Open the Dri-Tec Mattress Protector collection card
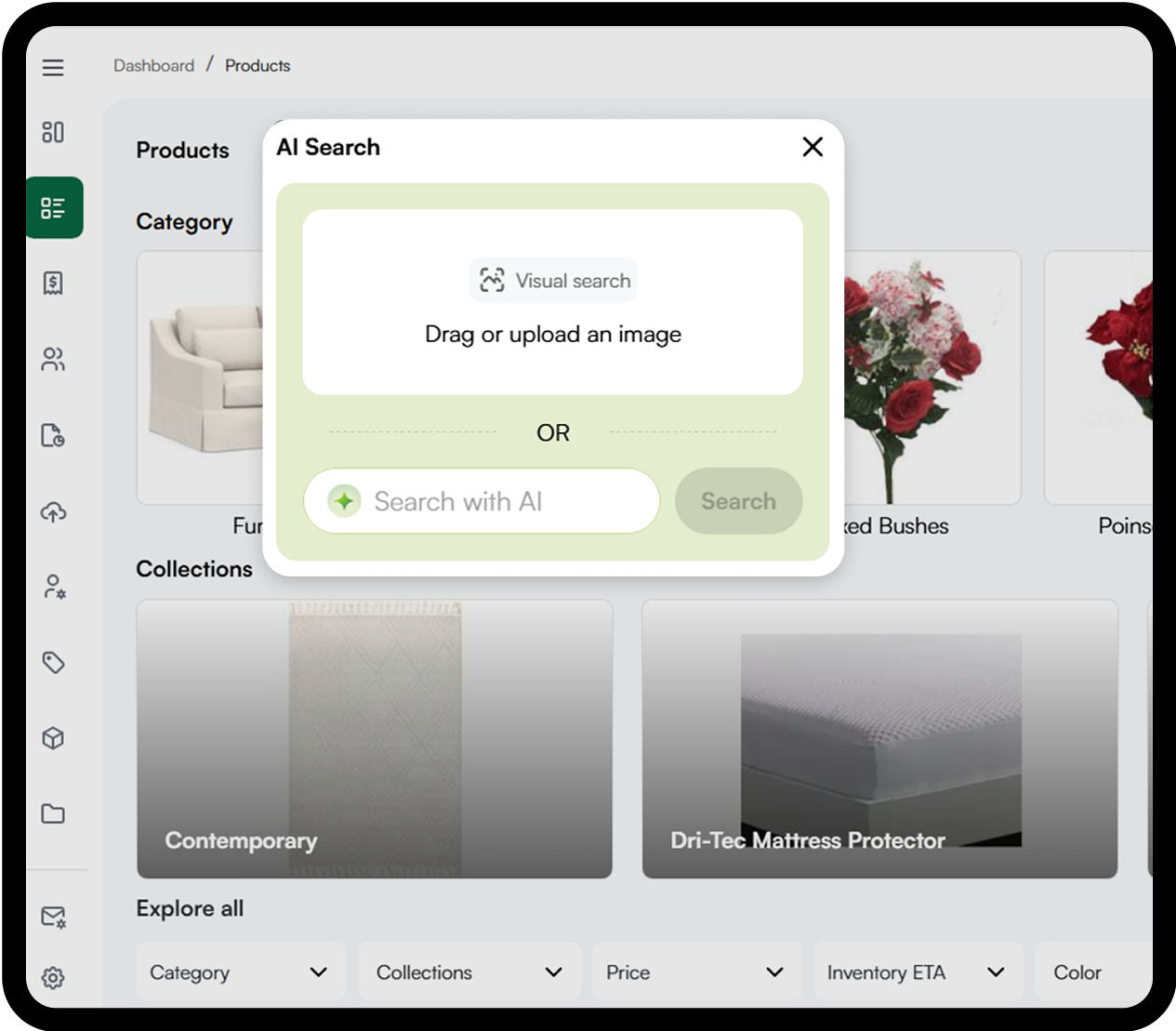The width and height of the screenshot is (1176, 1031). (879, 739)
